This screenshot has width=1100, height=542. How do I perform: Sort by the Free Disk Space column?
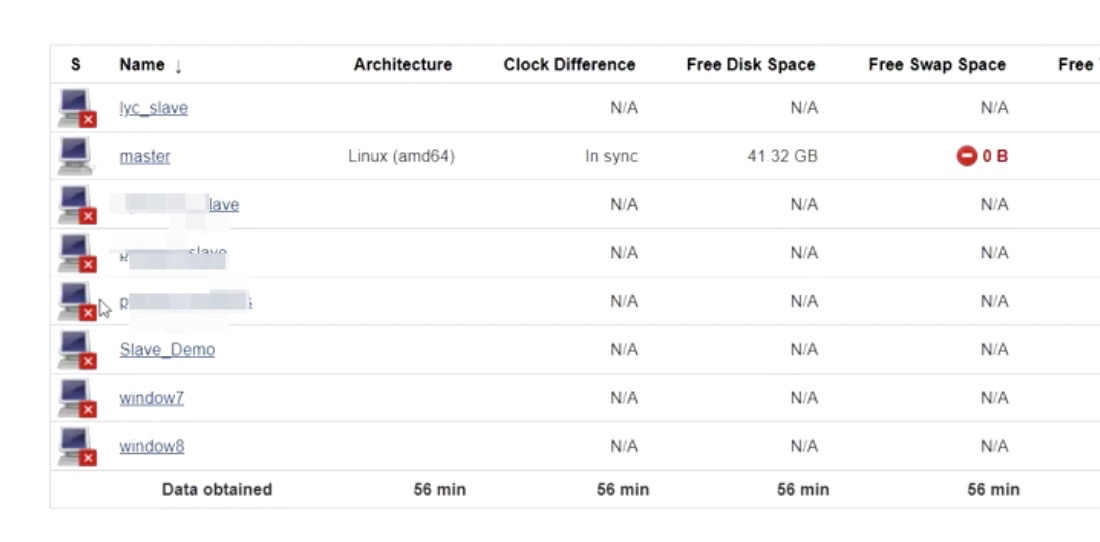coord(750,65)
